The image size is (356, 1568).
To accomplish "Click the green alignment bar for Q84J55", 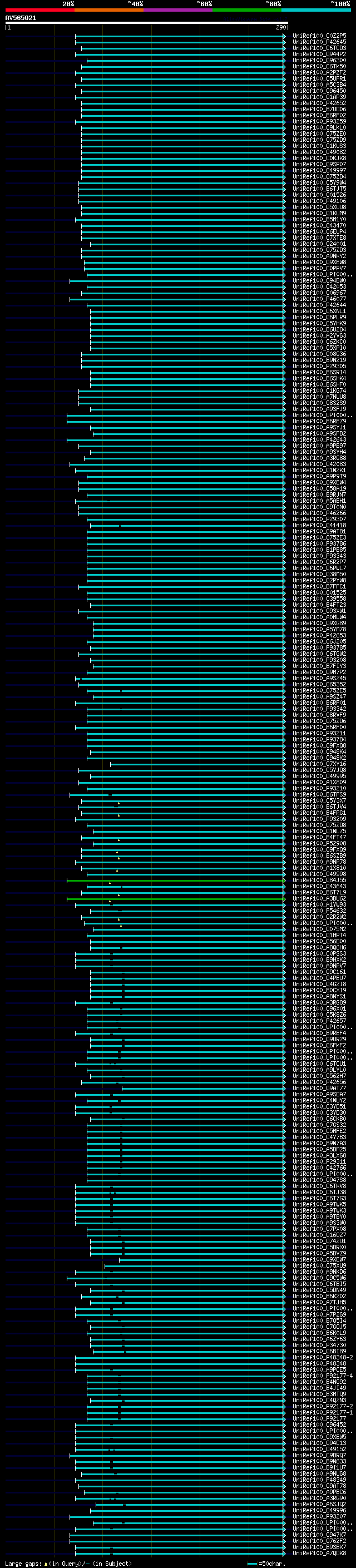I will pyautogui.click(x=176, y=880).
